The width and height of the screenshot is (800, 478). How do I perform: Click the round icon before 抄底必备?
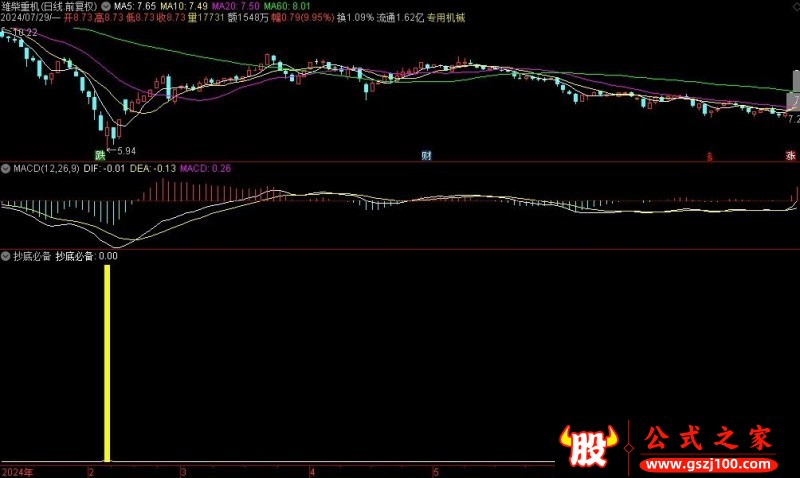click(x=6, y=256)
